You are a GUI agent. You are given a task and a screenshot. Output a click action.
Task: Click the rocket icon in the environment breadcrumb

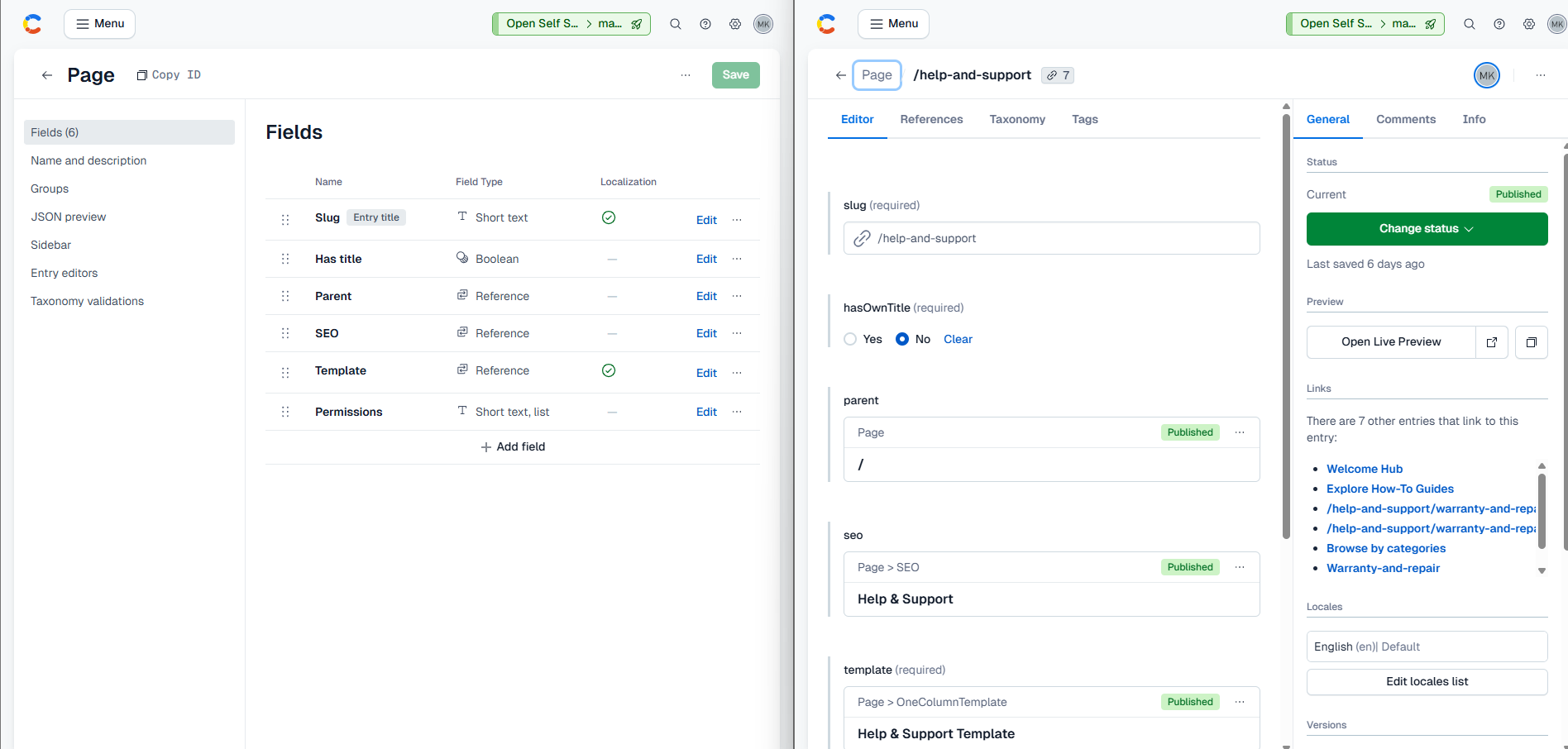[637, 24]
